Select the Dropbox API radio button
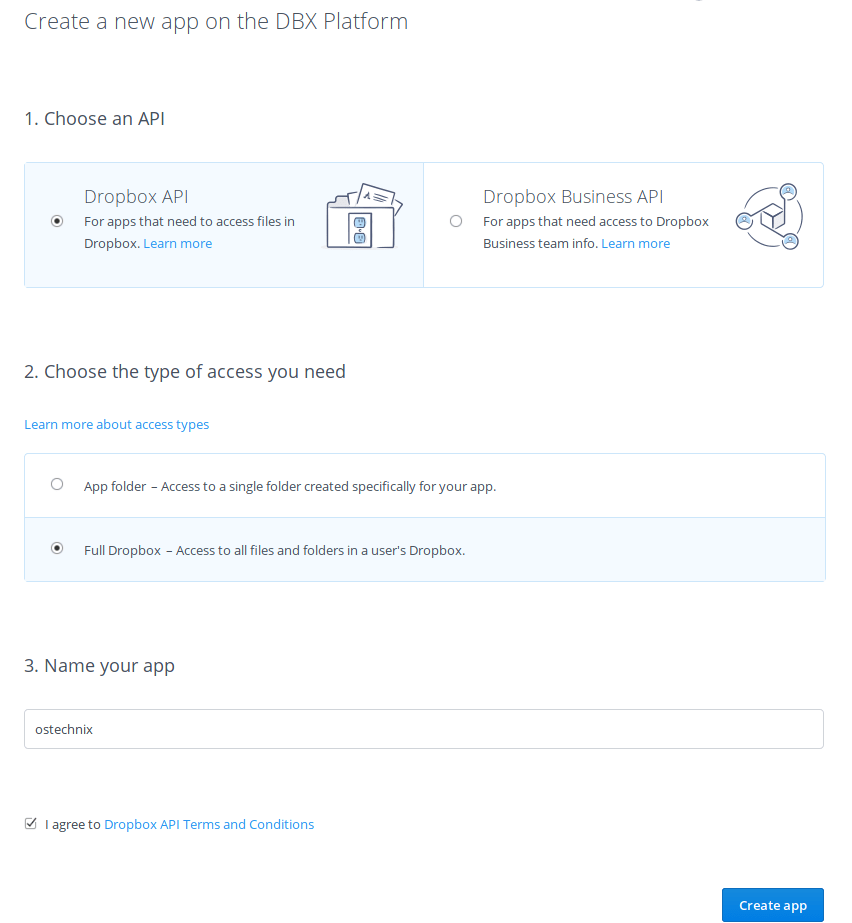852x923 pixels. [x=57, y=221]
